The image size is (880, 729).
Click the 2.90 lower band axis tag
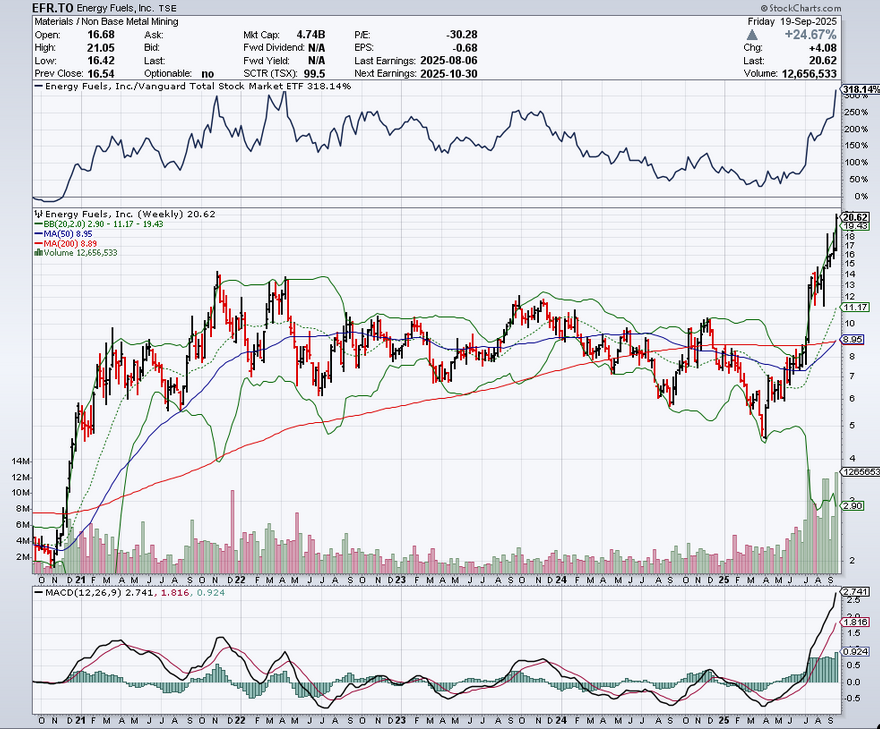click(x=853, y=507)
